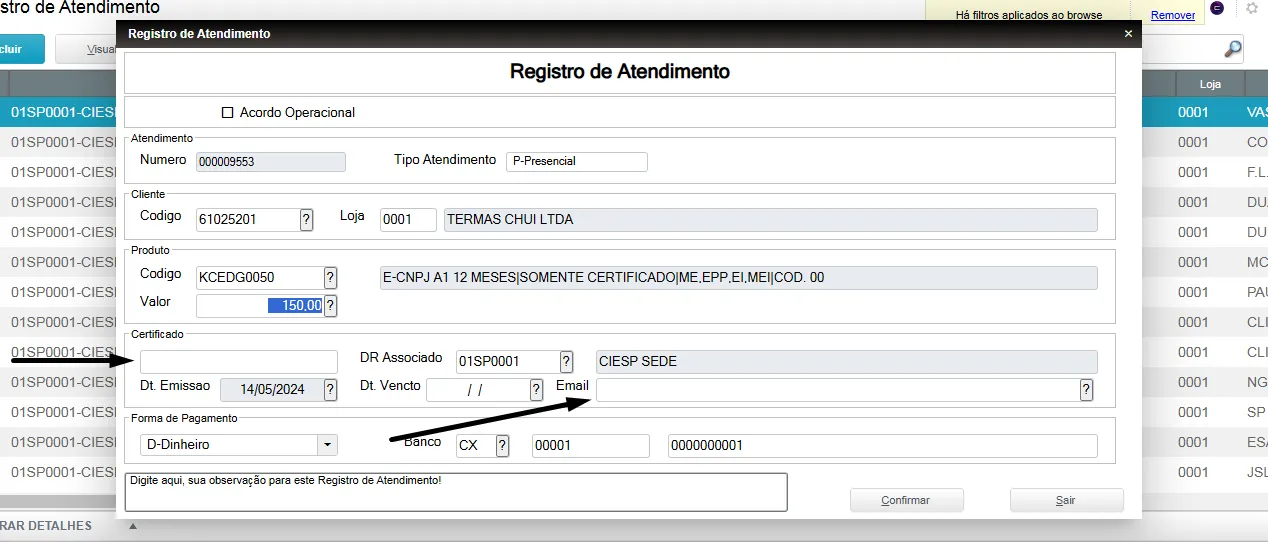Click the magnifier search icon
The height and width of the screenshot is (542, 1268).
coord(1233,49)
